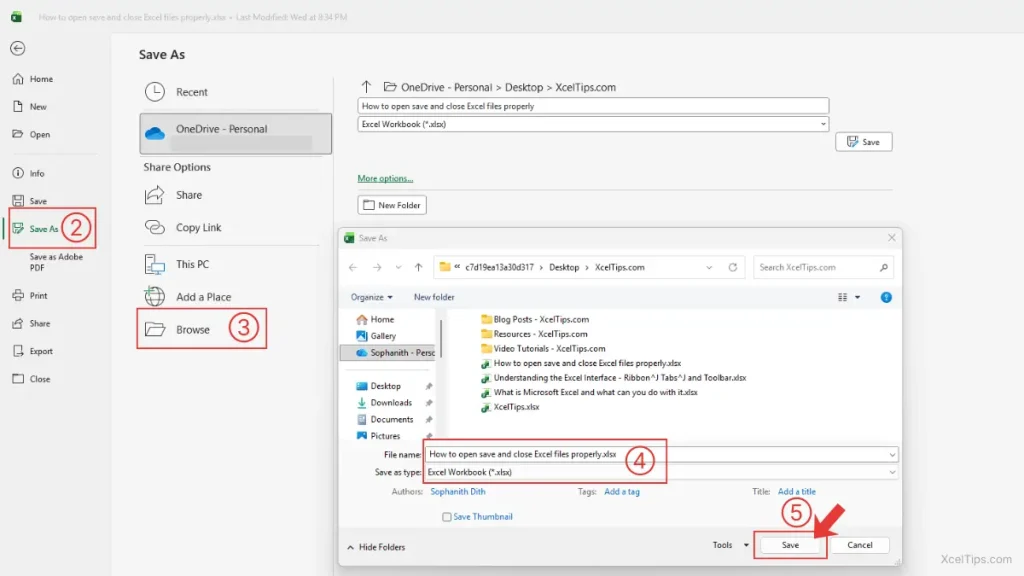Unpin Documents from Quick access
The height and width of the screenshot is (576, 1024).
(x=428, y=419)
